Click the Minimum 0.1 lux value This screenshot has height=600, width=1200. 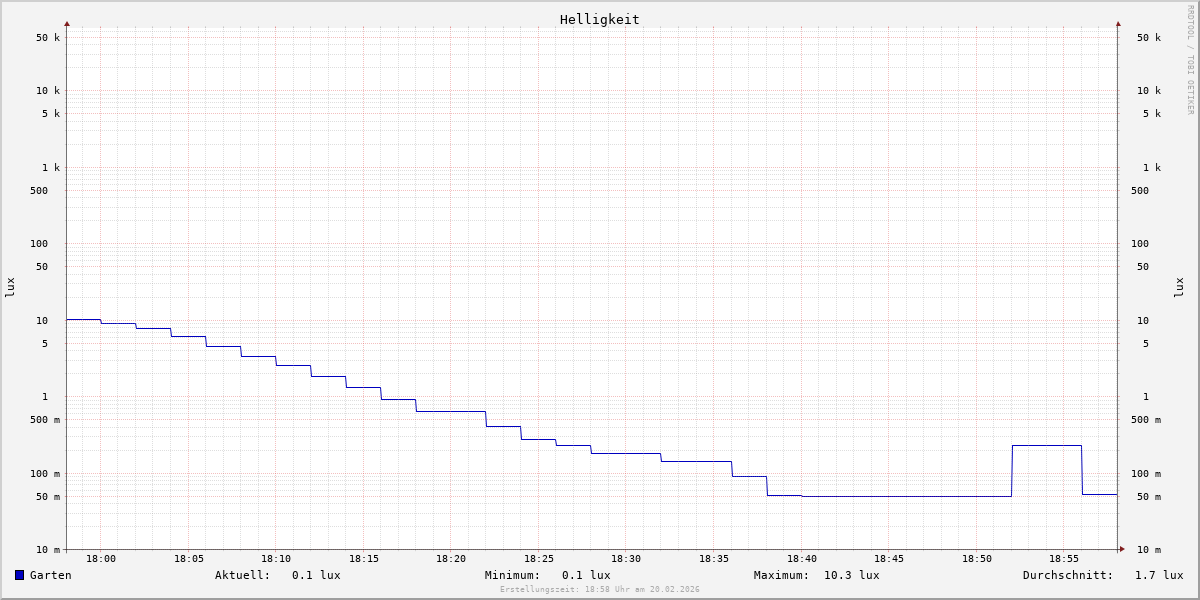tap(585, 575)
